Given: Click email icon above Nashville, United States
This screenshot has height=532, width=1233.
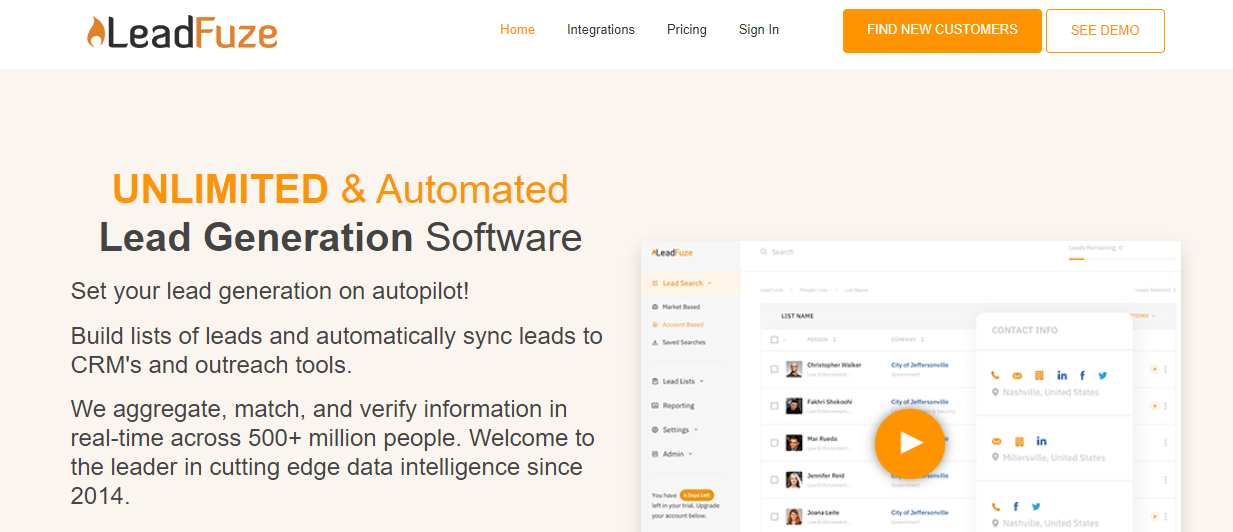Looking at the screenshot, I should [1017, 376].
